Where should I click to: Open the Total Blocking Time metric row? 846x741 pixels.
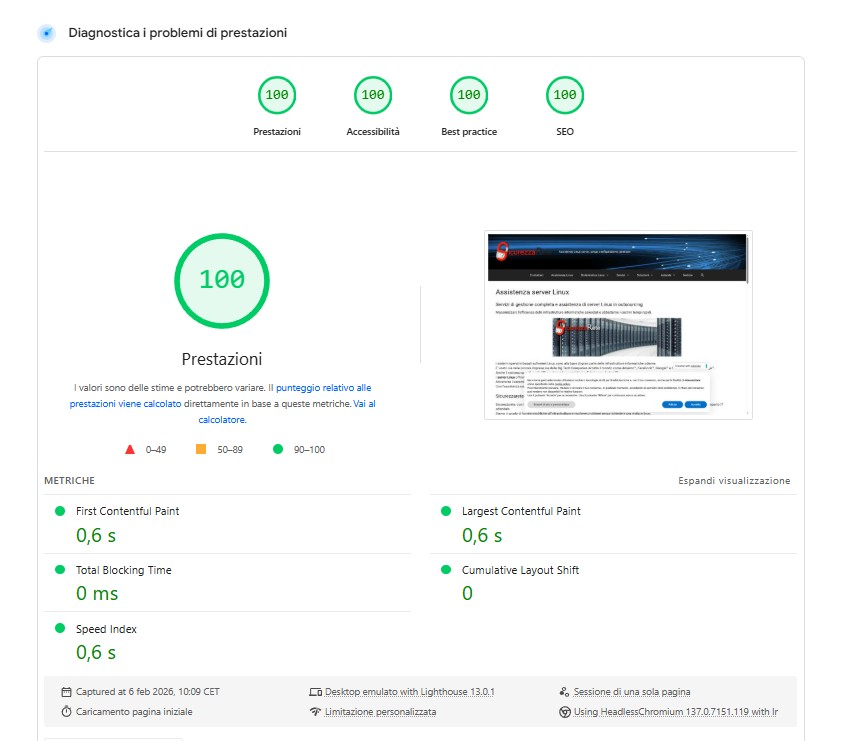tap(123, 570)
